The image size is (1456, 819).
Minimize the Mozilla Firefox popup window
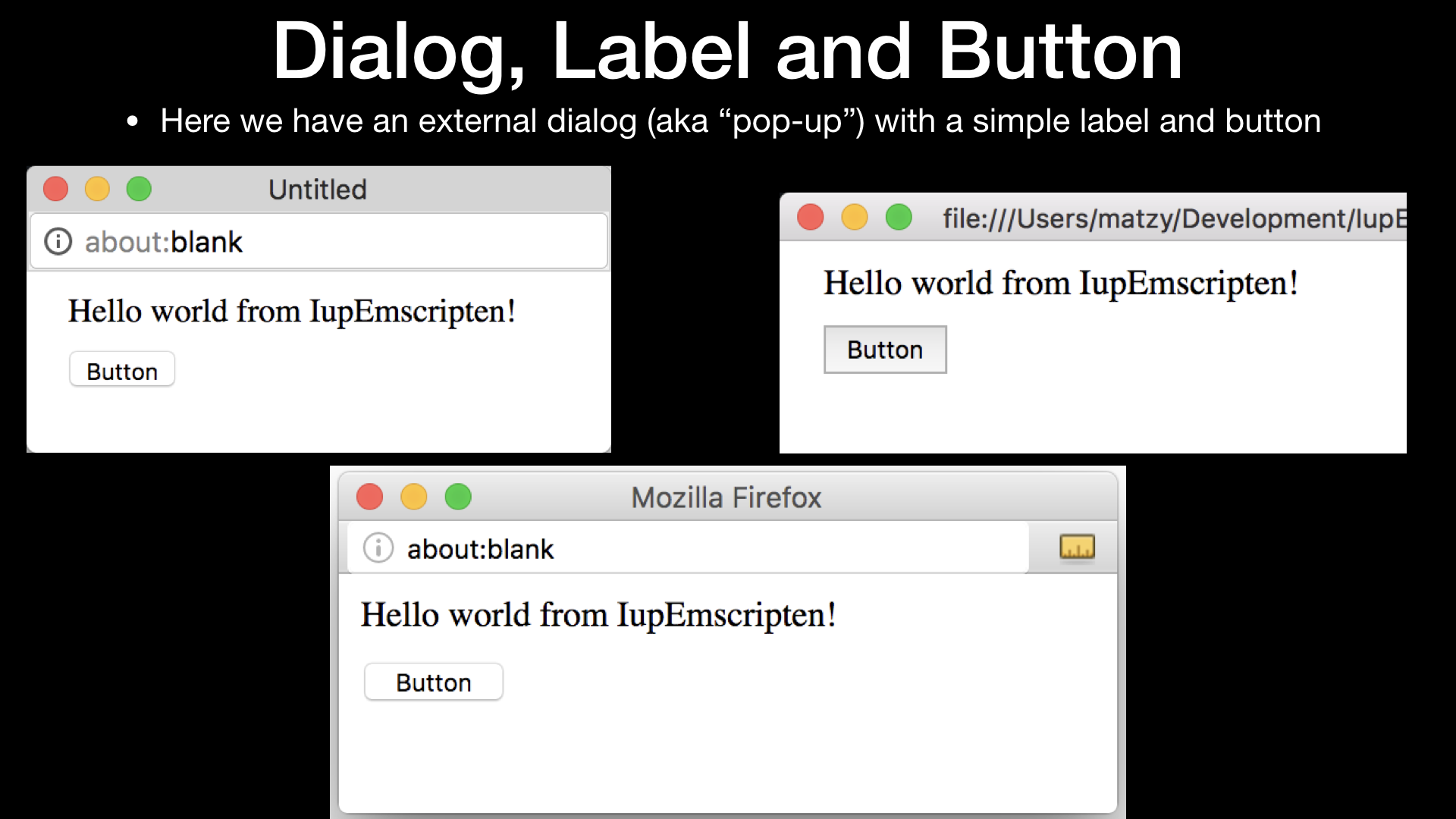[414, 497]
